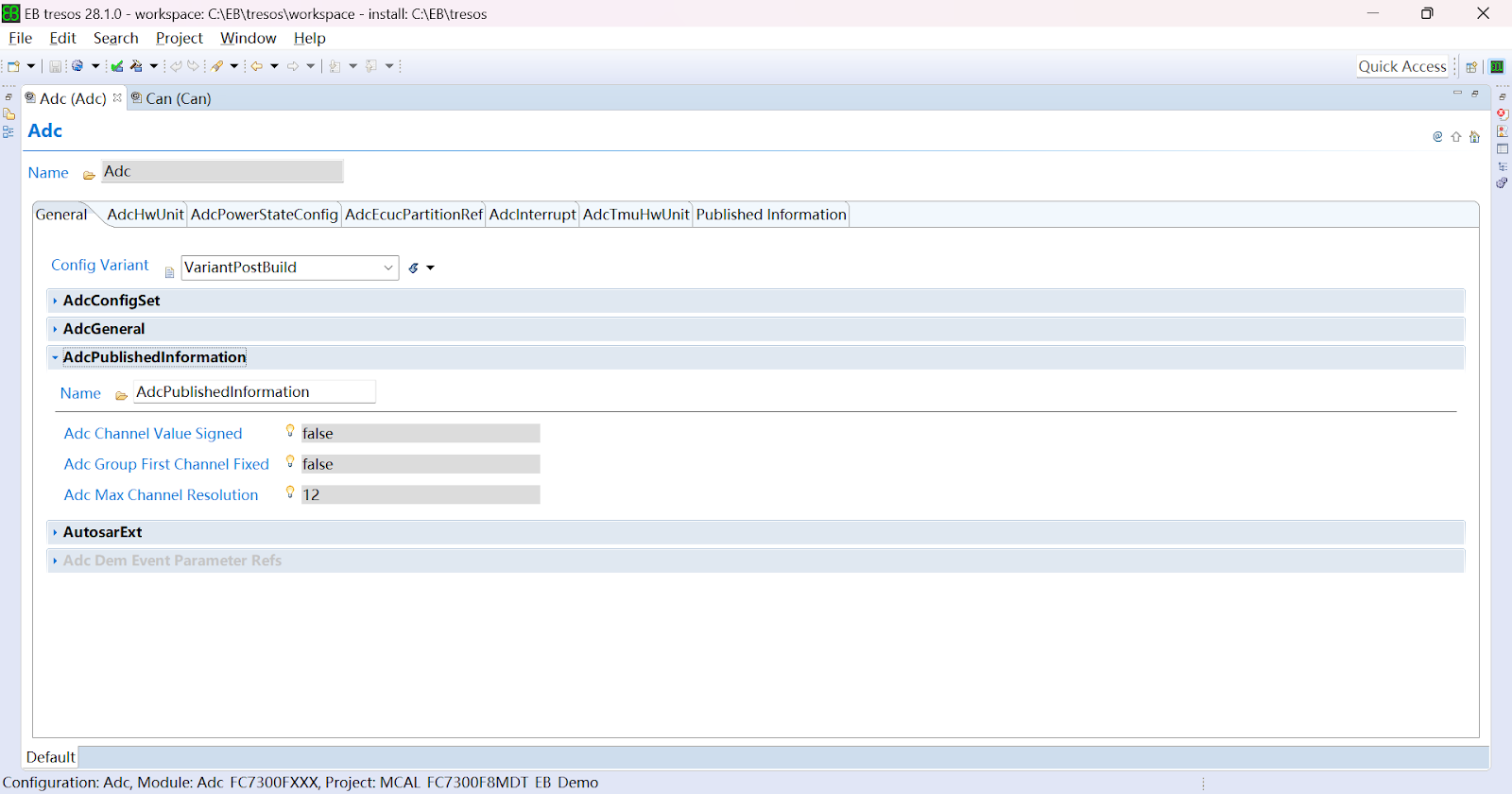1512x794 pixels.
Task: Click lightbulb beside Adc Group First Channel Fixed
Action: pyautogui.click(x=290, y=462)
